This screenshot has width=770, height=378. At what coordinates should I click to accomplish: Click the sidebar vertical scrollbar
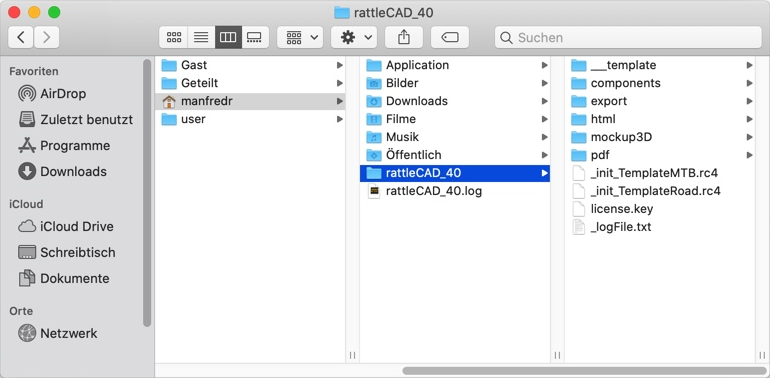[147, 192]
